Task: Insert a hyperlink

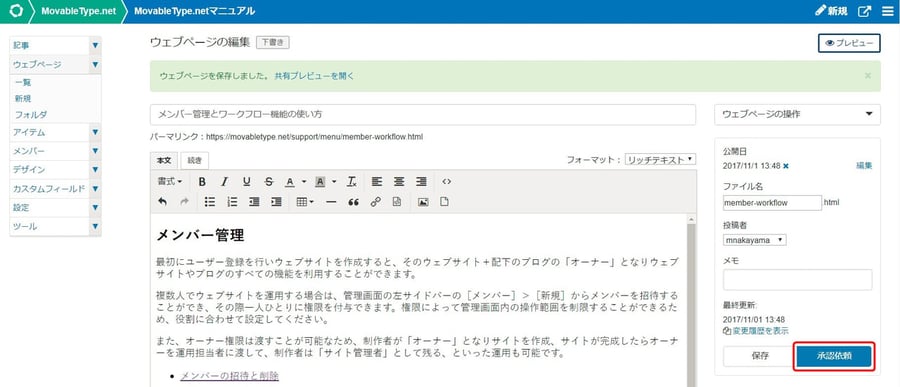Action: [375, 202]
